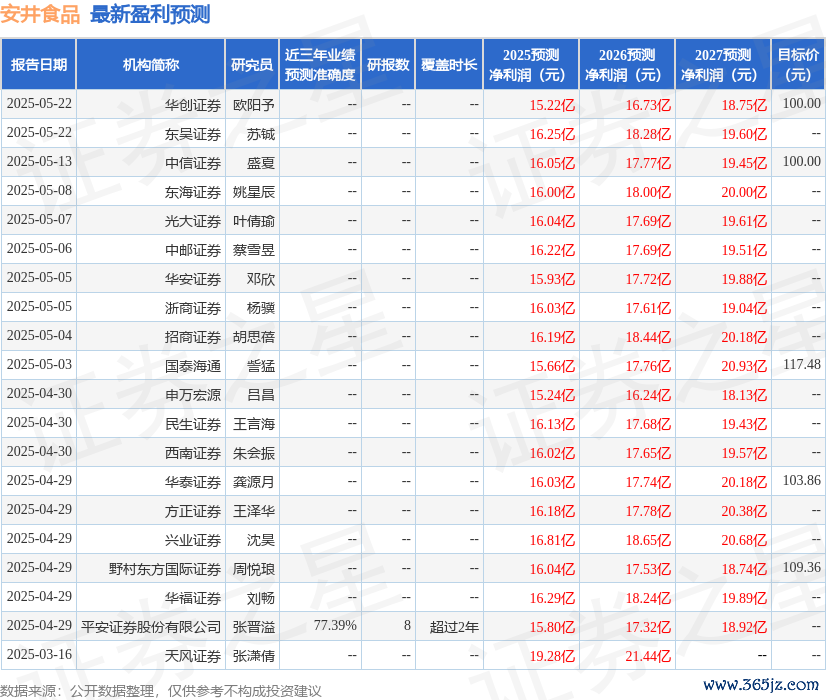
Task: Click the 2025预测净利润 header
Action: coord(531,64)
